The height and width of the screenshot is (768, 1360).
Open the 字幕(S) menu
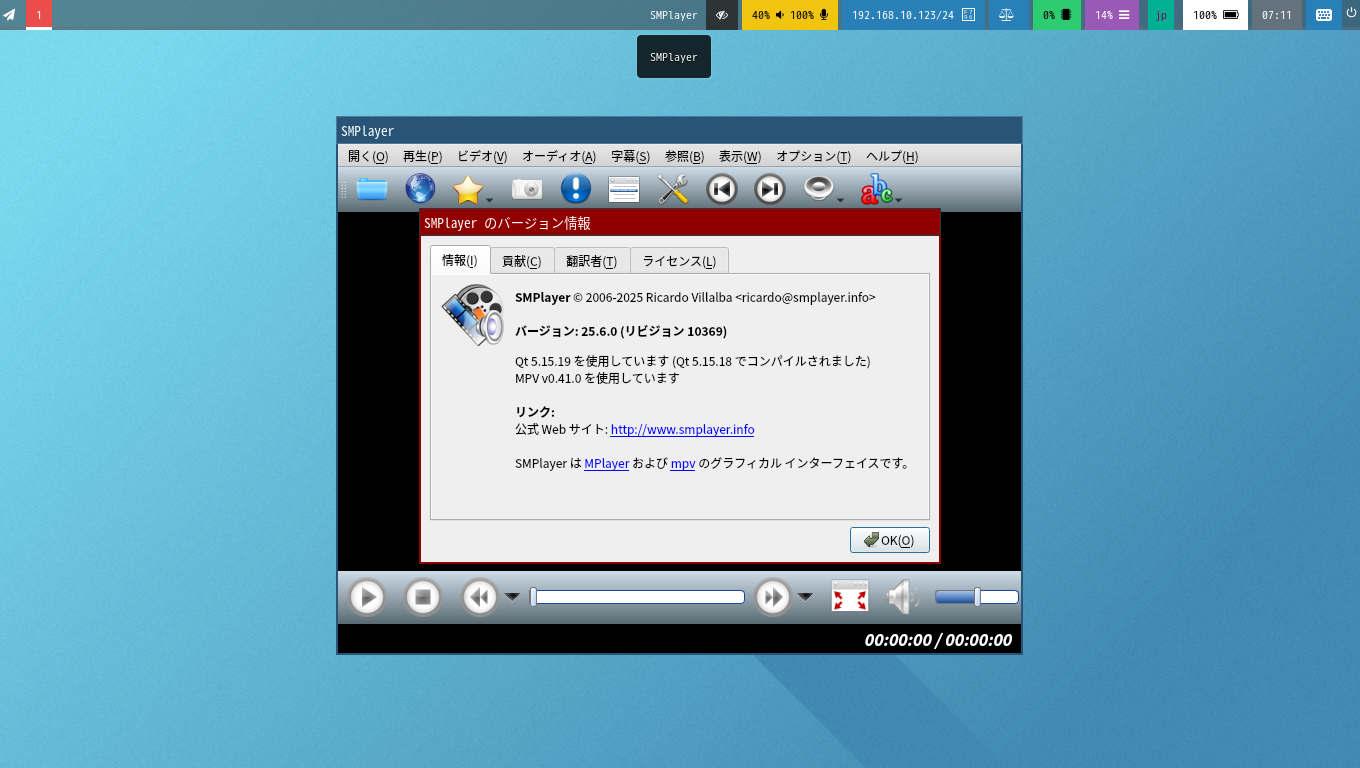coord(630,156)
